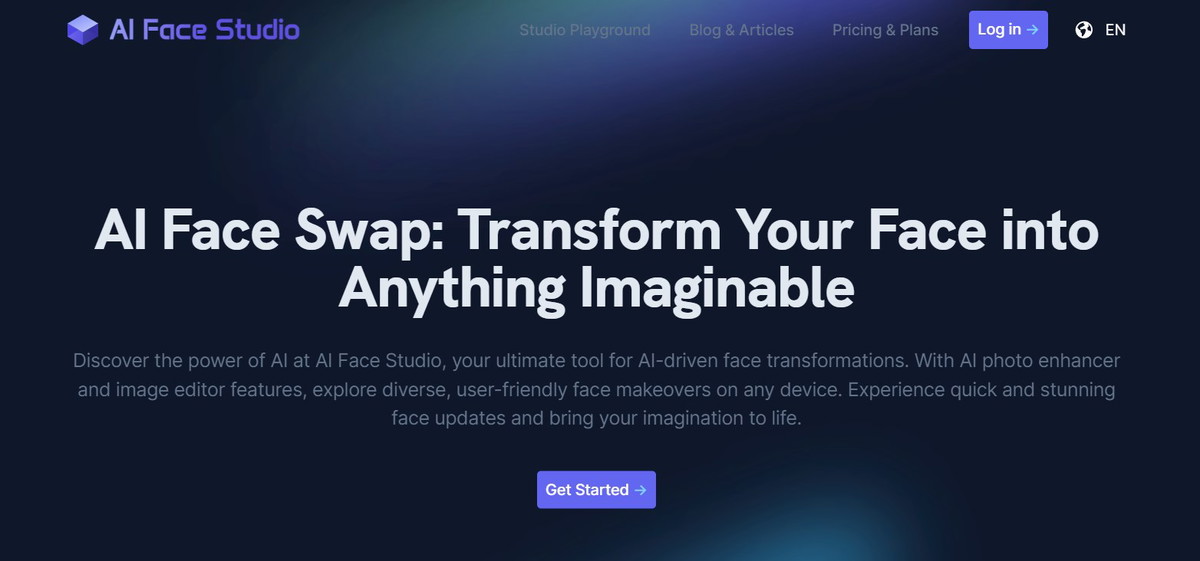Screen dimensions: 1200x561
Task: Click the Log in button
Action: (x=1008, y=30)
